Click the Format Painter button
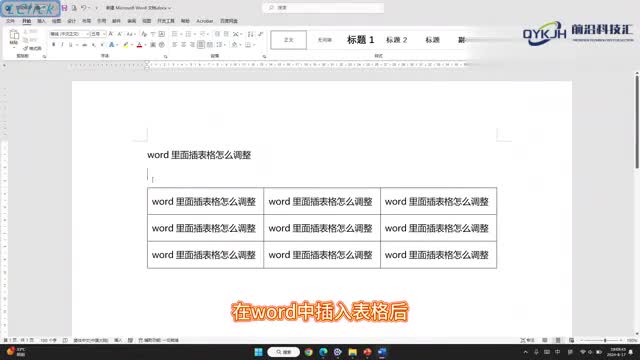Screen dimensions: 640x360 click(32, 48)
